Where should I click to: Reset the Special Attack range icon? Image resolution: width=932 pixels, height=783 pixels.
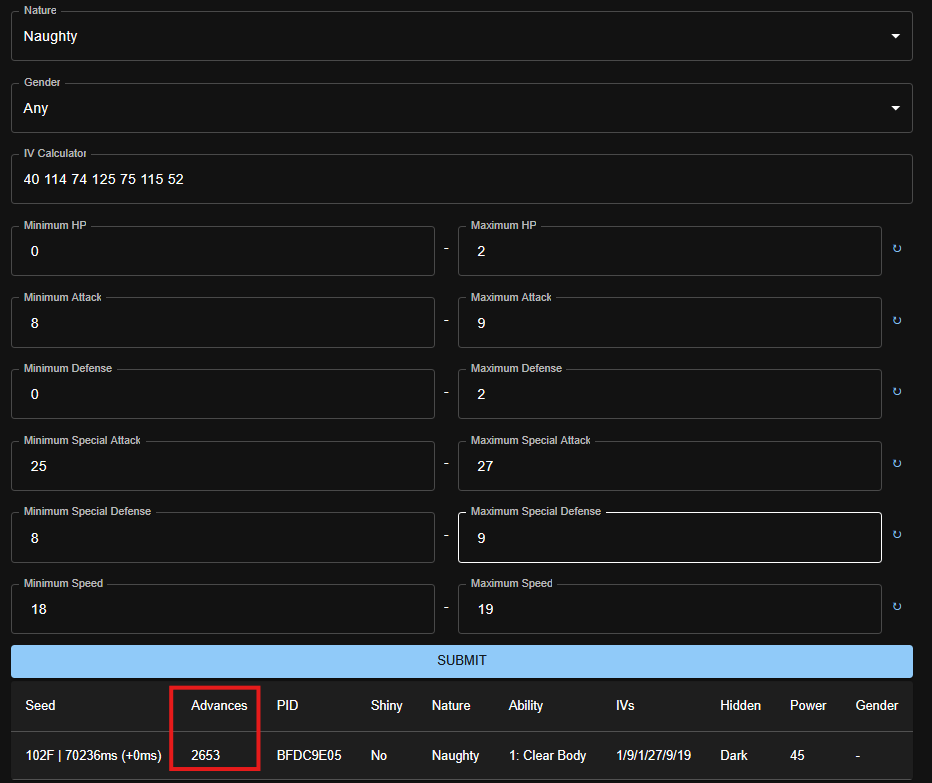(896, 464)
